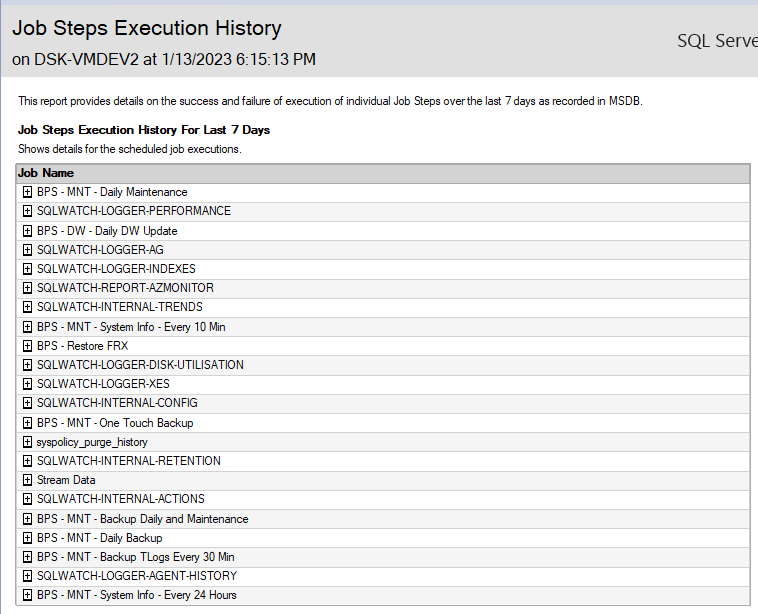The height and width of the screenshot is (614, 758).
Task: Expand BPS - DW - Daily DW Update
Action: (x=28, y=231)
